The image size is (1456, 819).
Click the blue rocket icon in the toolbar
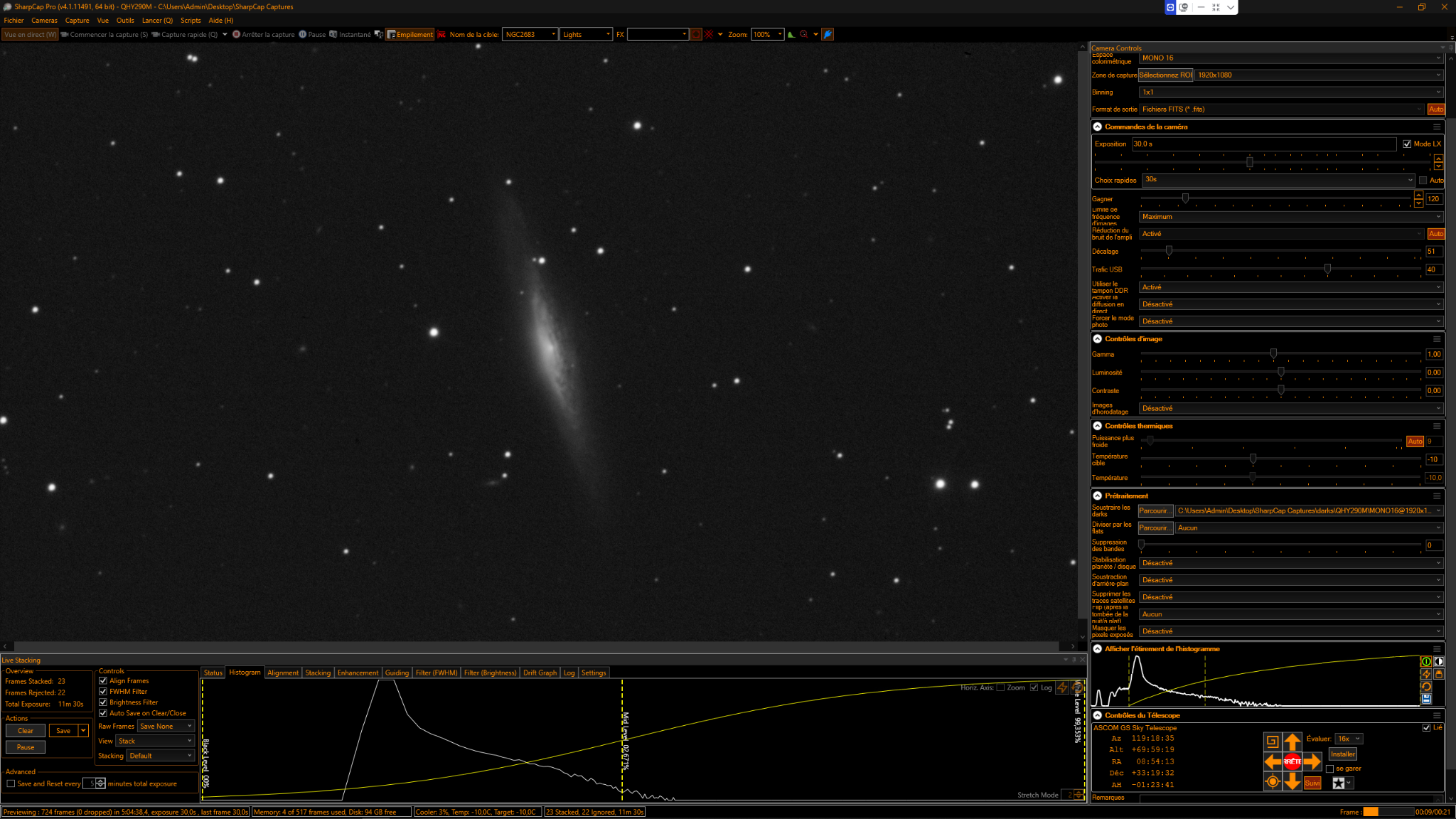point(828,34)
